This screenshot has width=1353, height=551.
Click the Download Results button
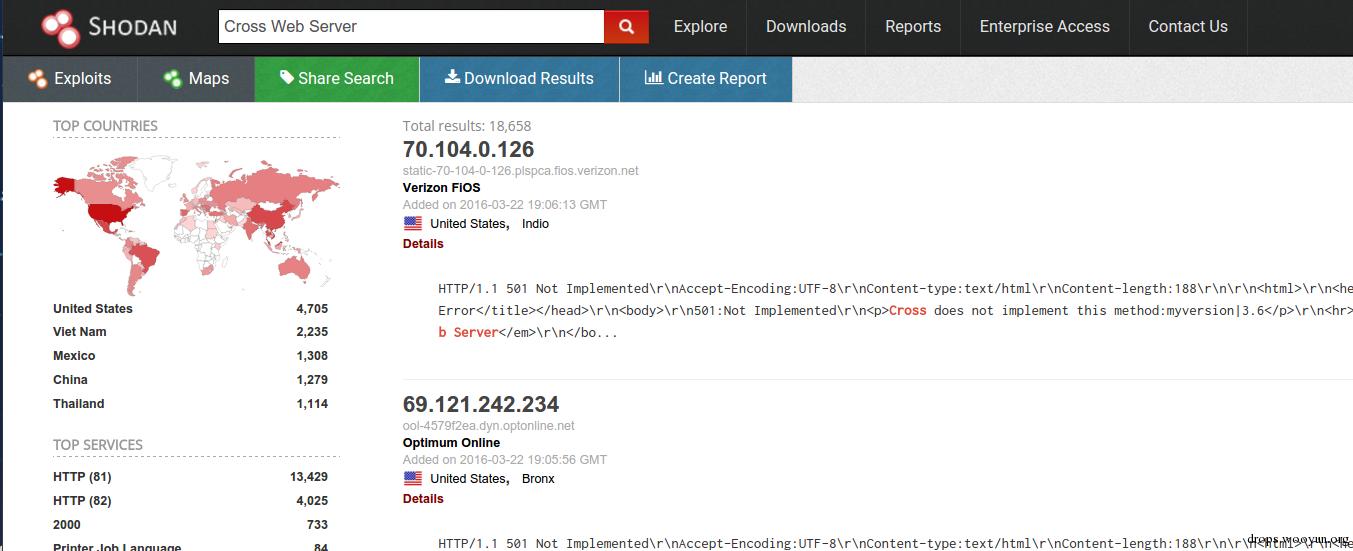pyautogui.click(x=519, y=79)
